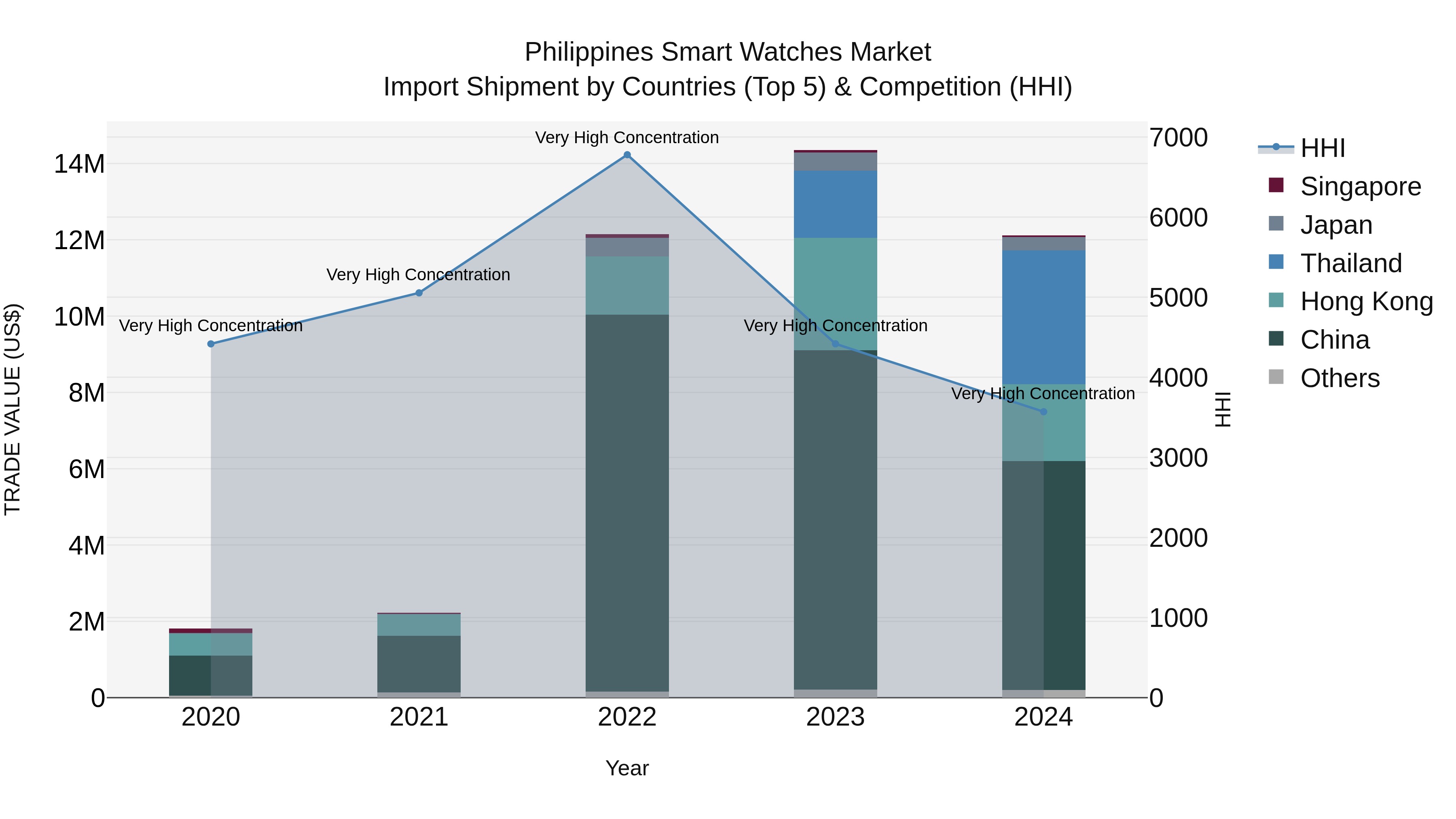The width and height of the screenshot is (1456, 819).
Task: Click the HHI data point for 2023
Action: (x=836, y=344)
